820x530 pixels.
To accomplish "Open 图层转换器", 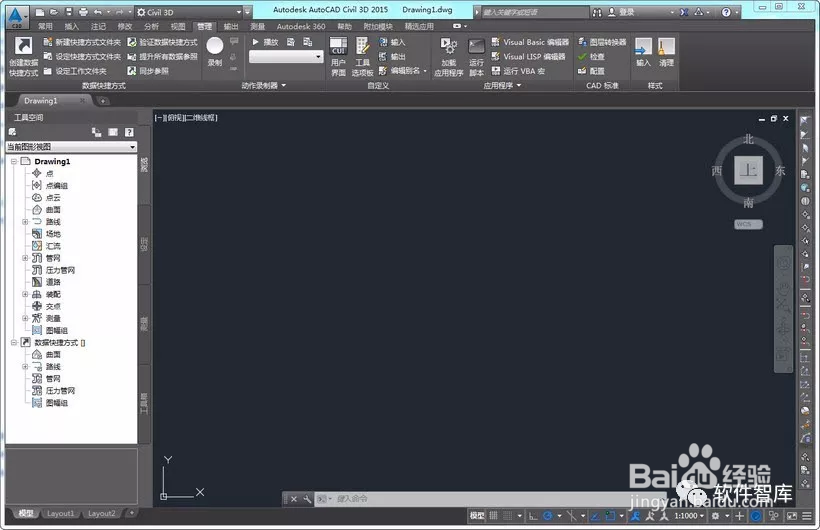I will (602, 42).
